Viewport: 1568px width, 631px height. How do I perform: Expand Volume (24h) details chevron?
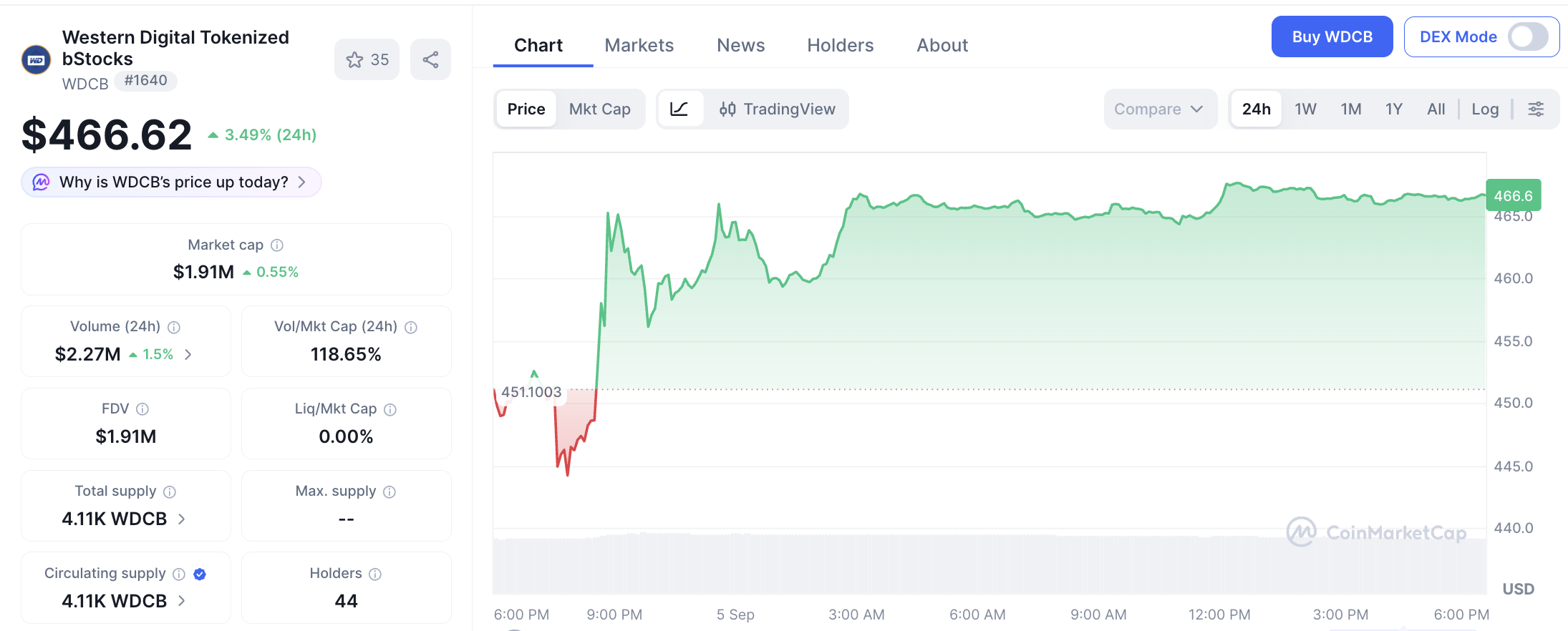(188, 354)
